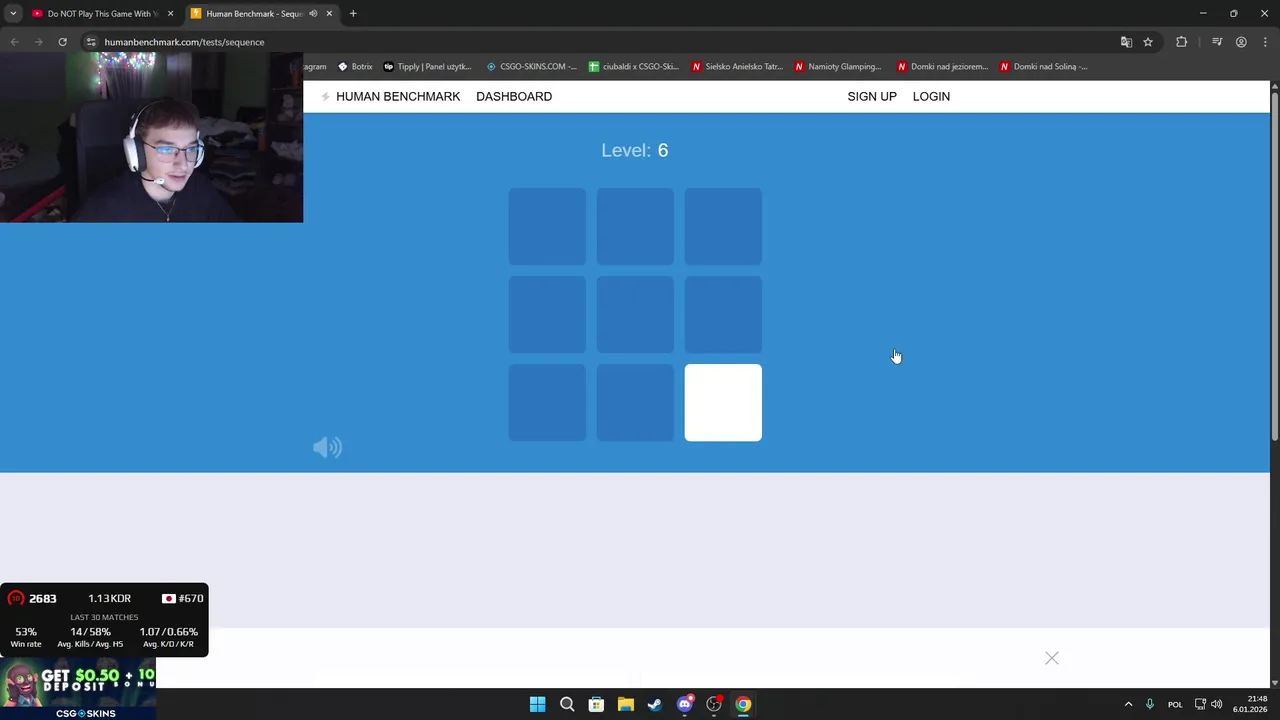Mute the Human Benchmark tab via its speaker icon

click(x=313, y=14)
